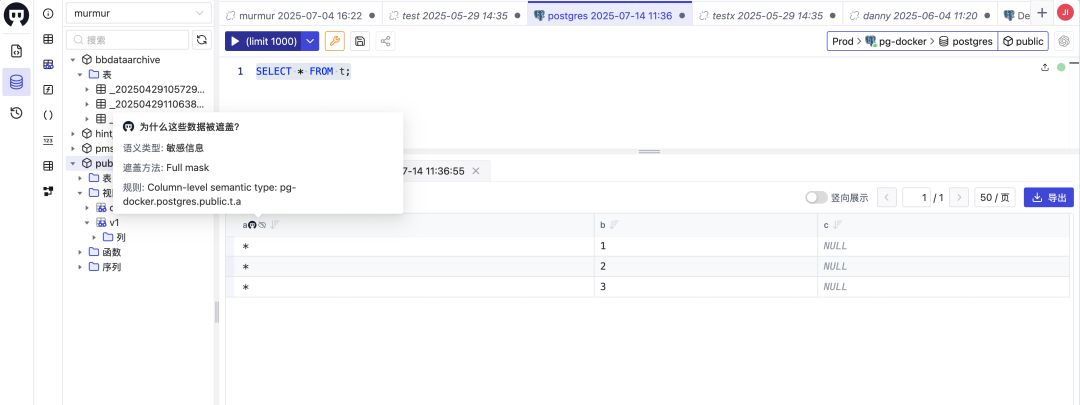The image size is (1080, 405).
Task: Run the query with limit 1000
Action: tap(264, 41)
